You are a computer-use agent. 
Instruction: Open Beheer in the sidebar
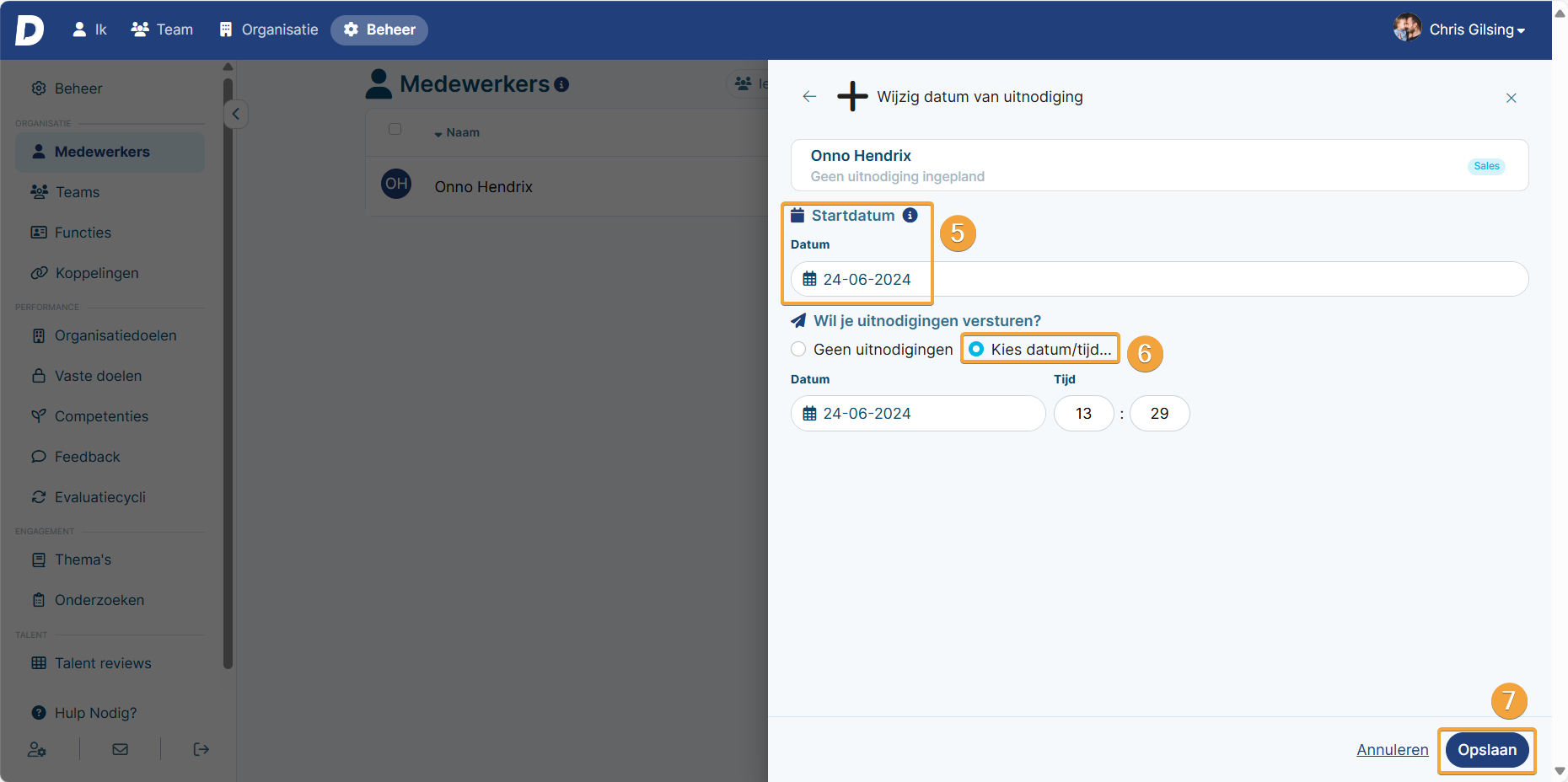click(78, 88)
